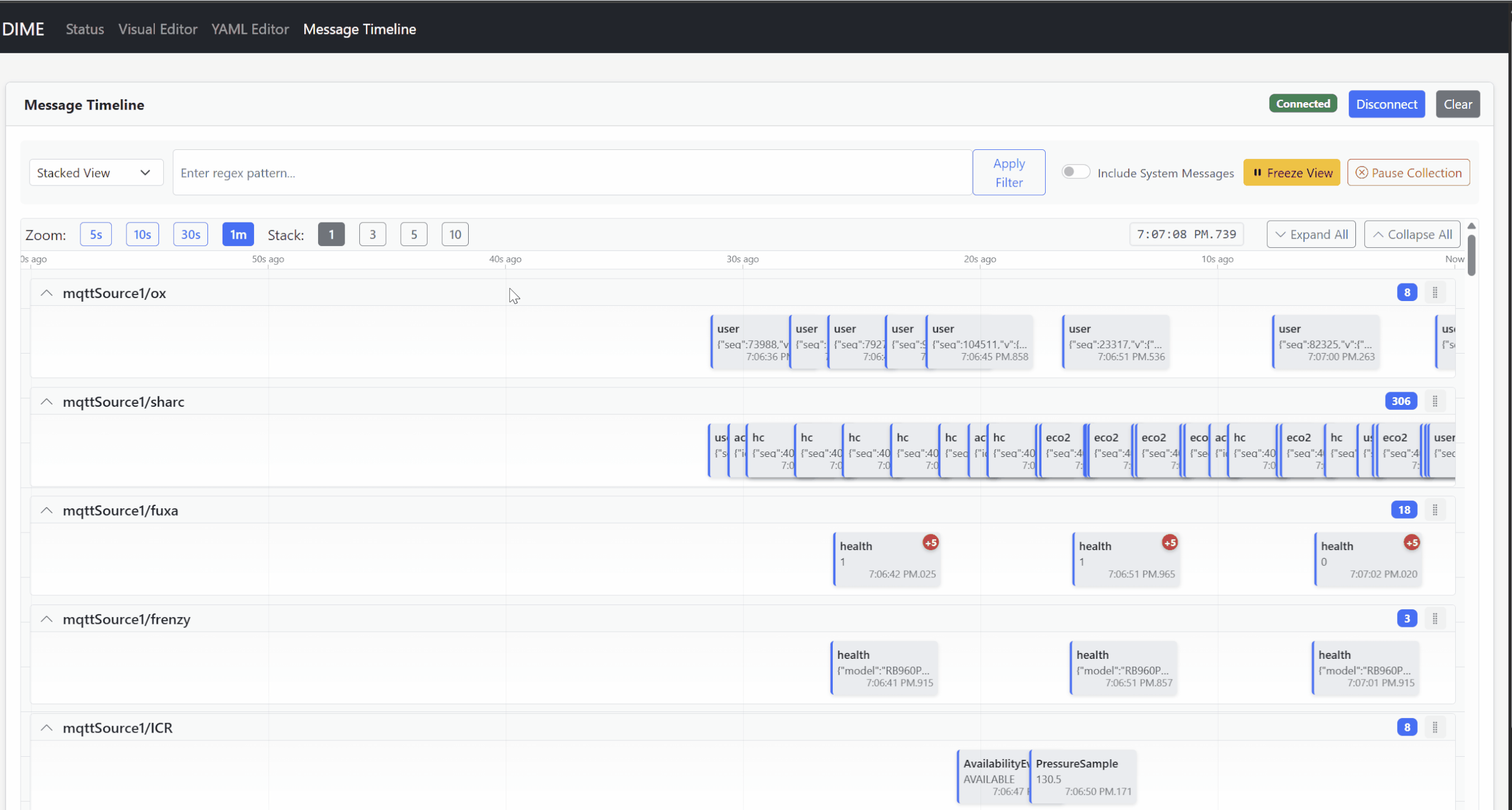The height and width of the screenshot is (810, 1512).
Task: Click +5 badge on health 7:06:42 message
Action: tap(930, 543)
